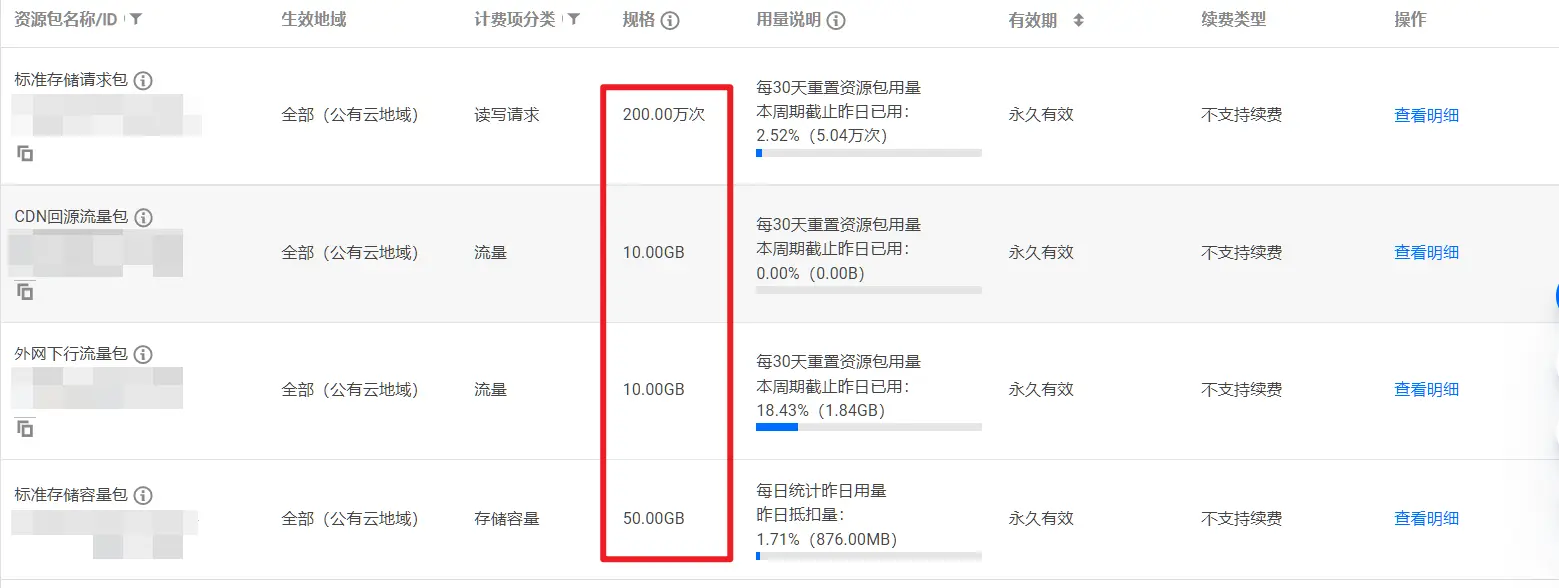Image resolution: width=1559 pixels, height=588 pixels.
Task: Click info icon beside 用量说明 header
Action: 836,20
